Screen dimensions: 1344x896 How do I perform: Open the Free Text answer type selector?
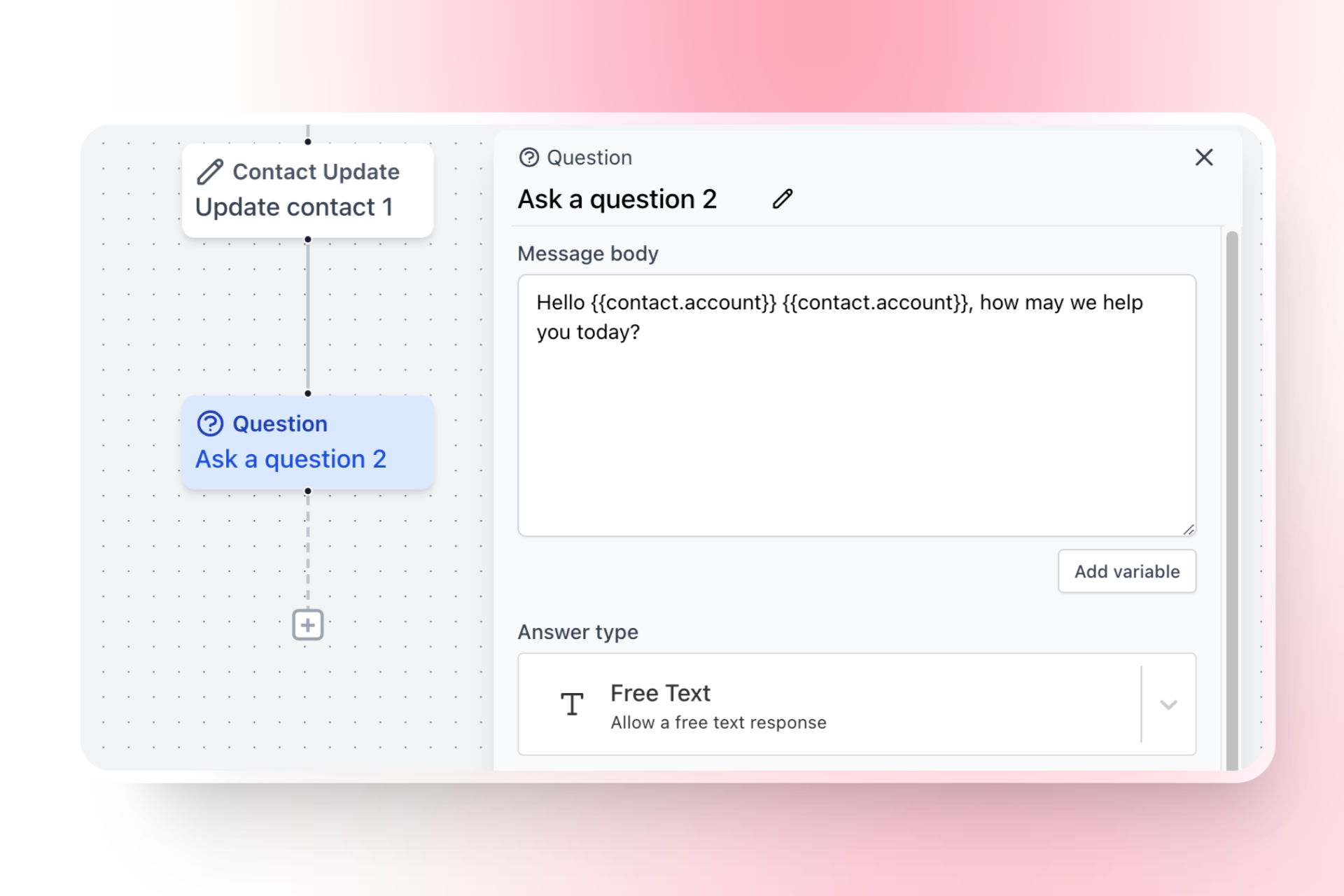coord(826,704)
